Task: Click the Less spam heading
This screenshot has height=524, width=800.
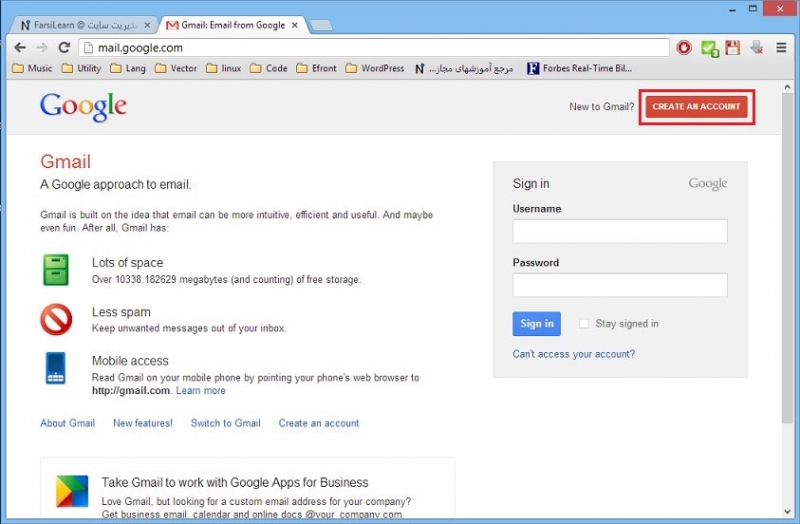Action: 121,312
